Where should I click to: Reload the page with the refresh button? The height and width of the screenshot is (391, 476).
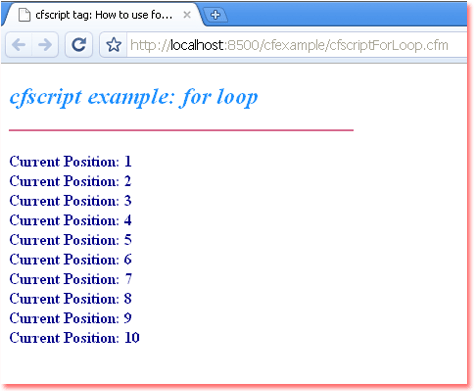point(79,45)
